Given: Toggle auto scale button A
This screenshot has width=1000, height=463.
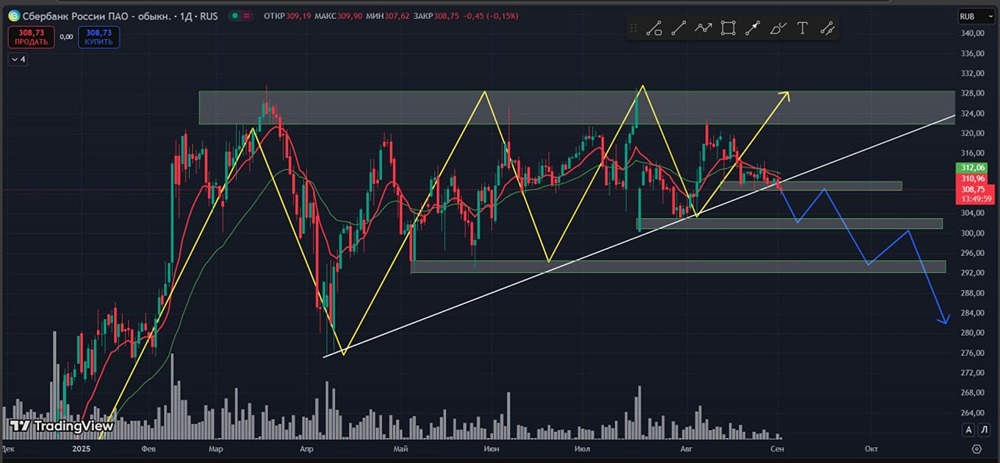Looking at the screenshot, I should tap(969, 430).
